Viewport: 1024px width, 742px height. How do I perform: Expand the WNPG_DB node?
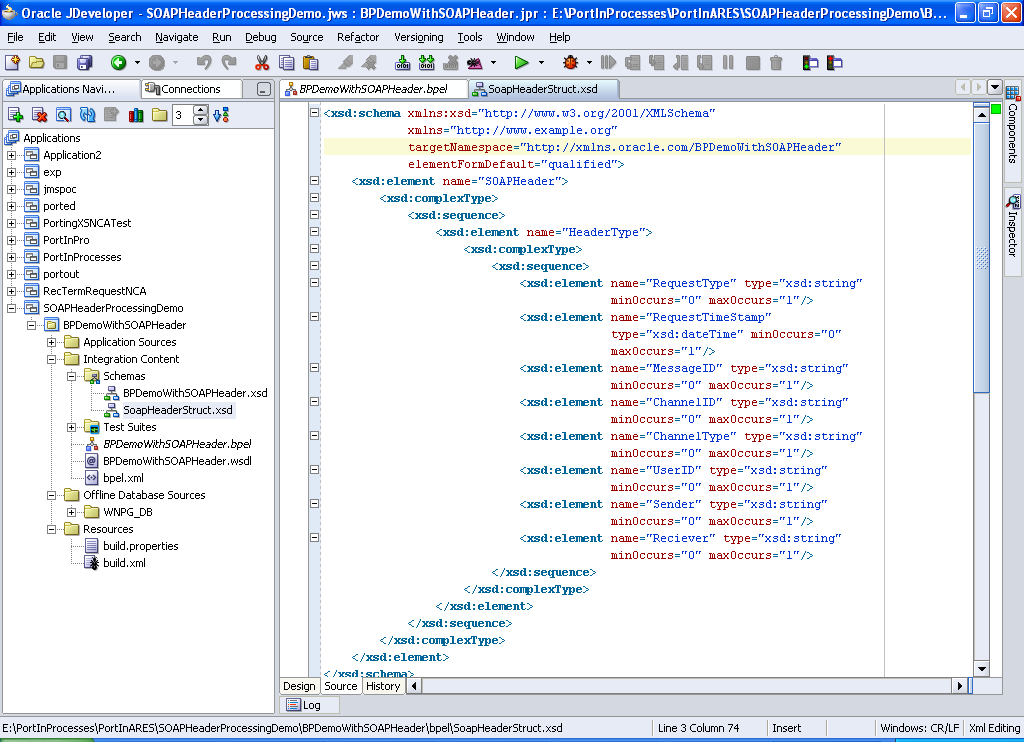[x=72, y=512]
